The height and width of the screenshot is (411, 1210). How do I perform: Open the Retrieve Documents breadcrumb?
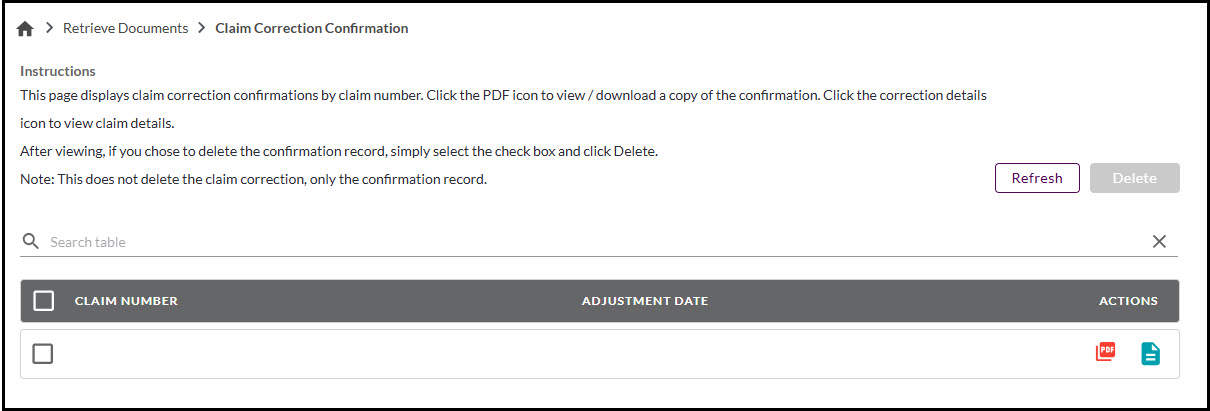(125, 29)
